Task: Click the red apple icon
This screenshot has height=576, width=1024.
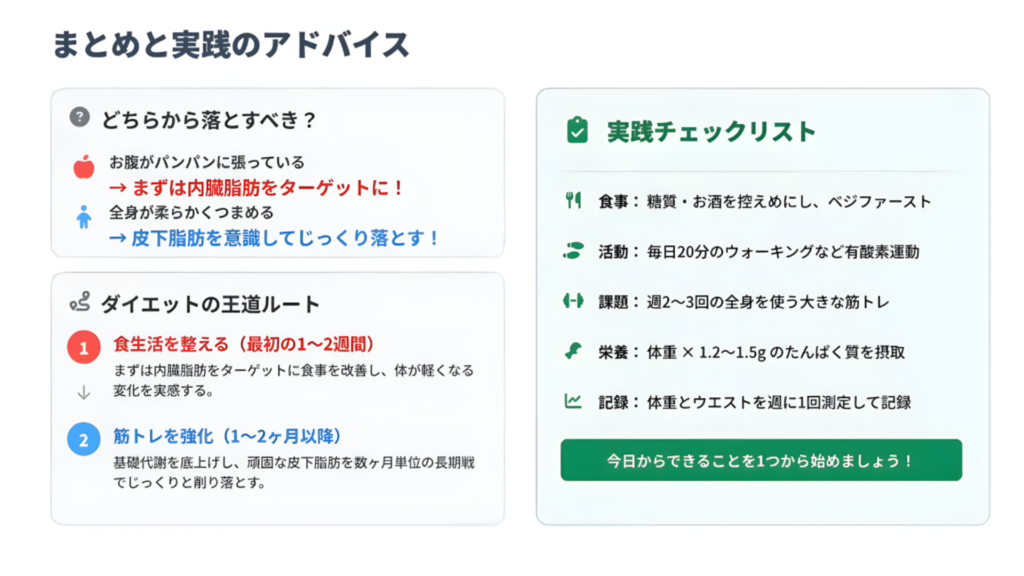Action: (84, 167)
